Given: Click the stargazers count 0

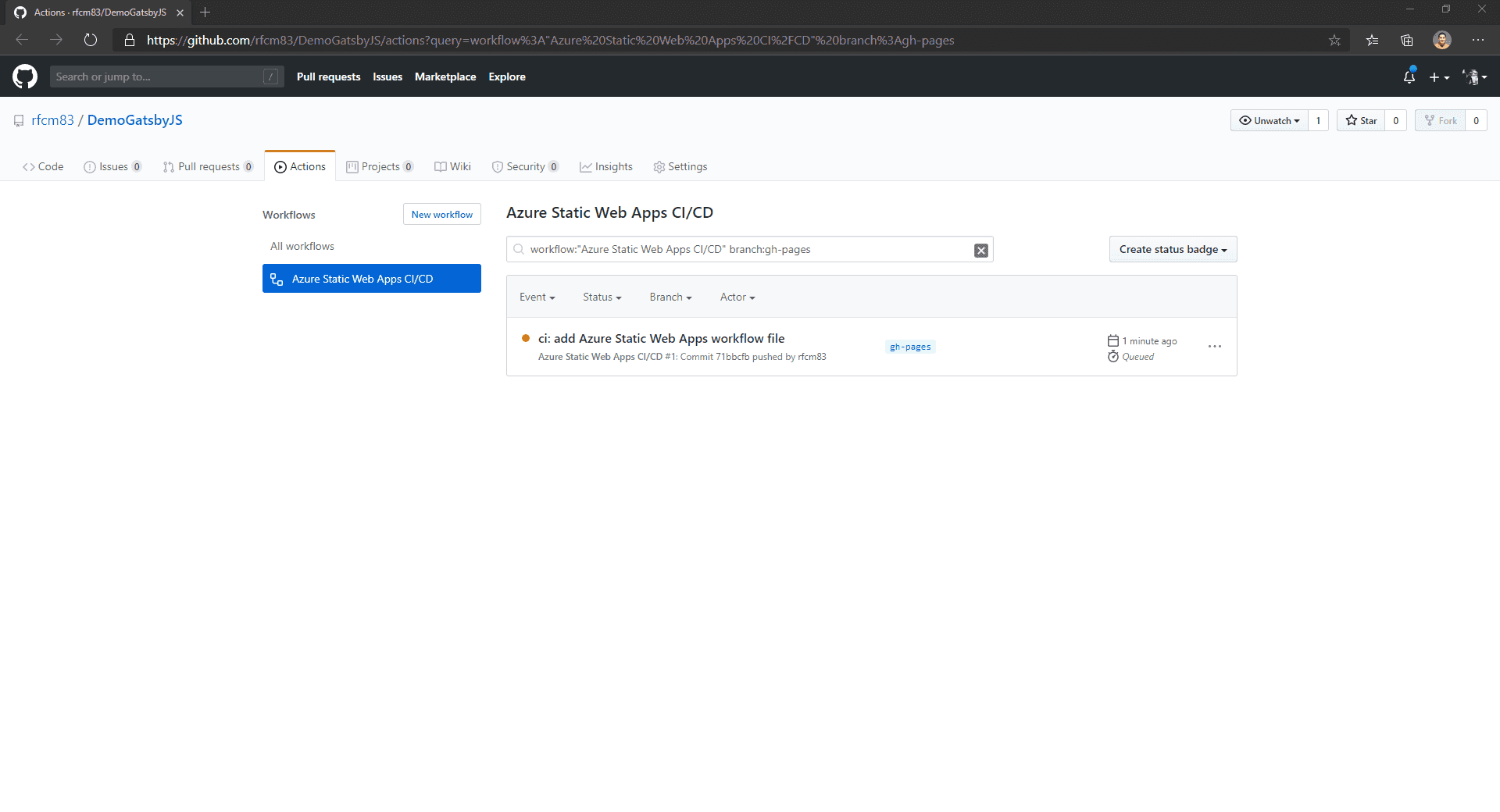Looking at the screenshot, I should click(x=1396, y=120).
